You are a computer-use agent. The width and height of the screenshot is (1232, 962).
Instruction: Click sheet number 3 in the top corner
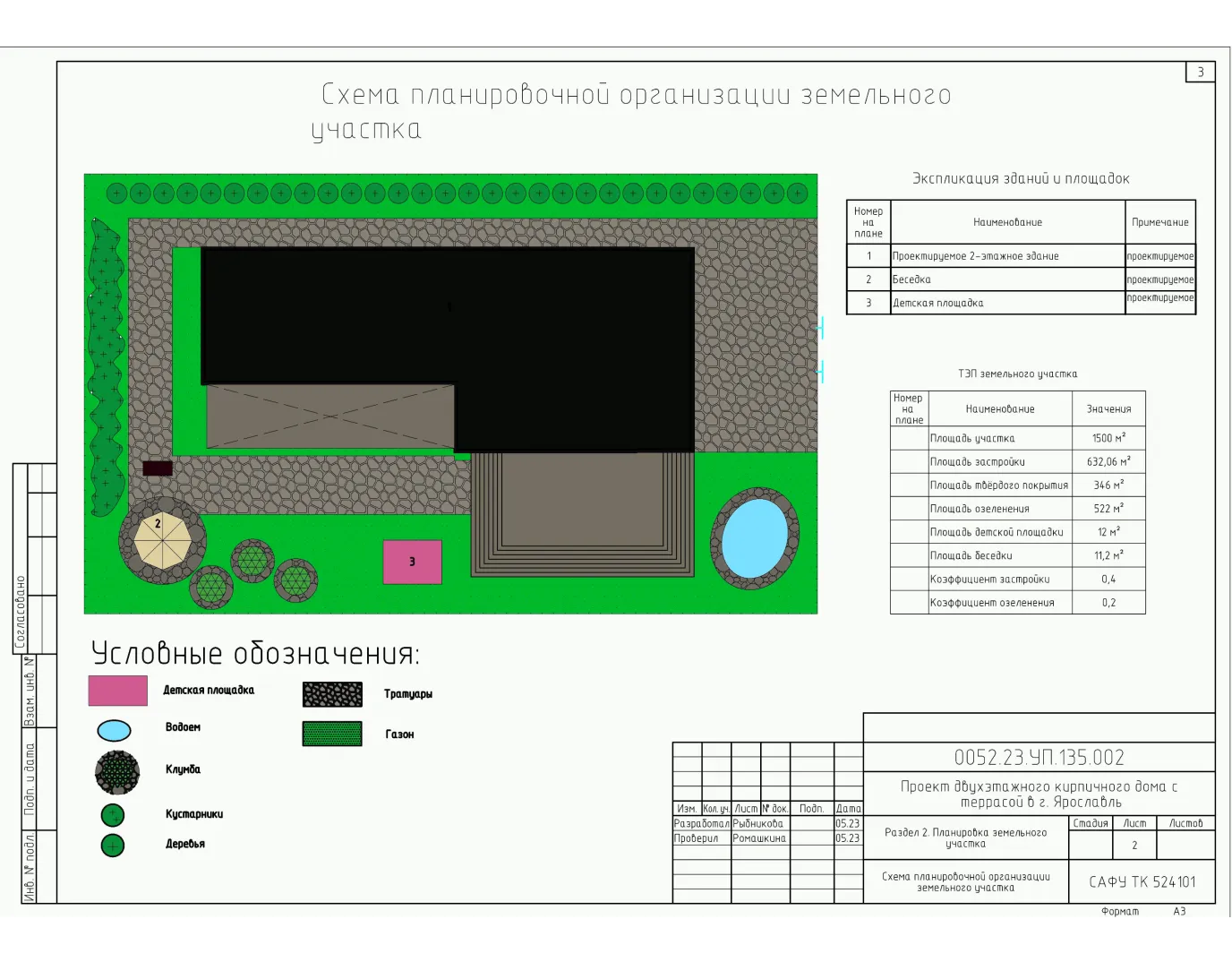(1201, 72)
